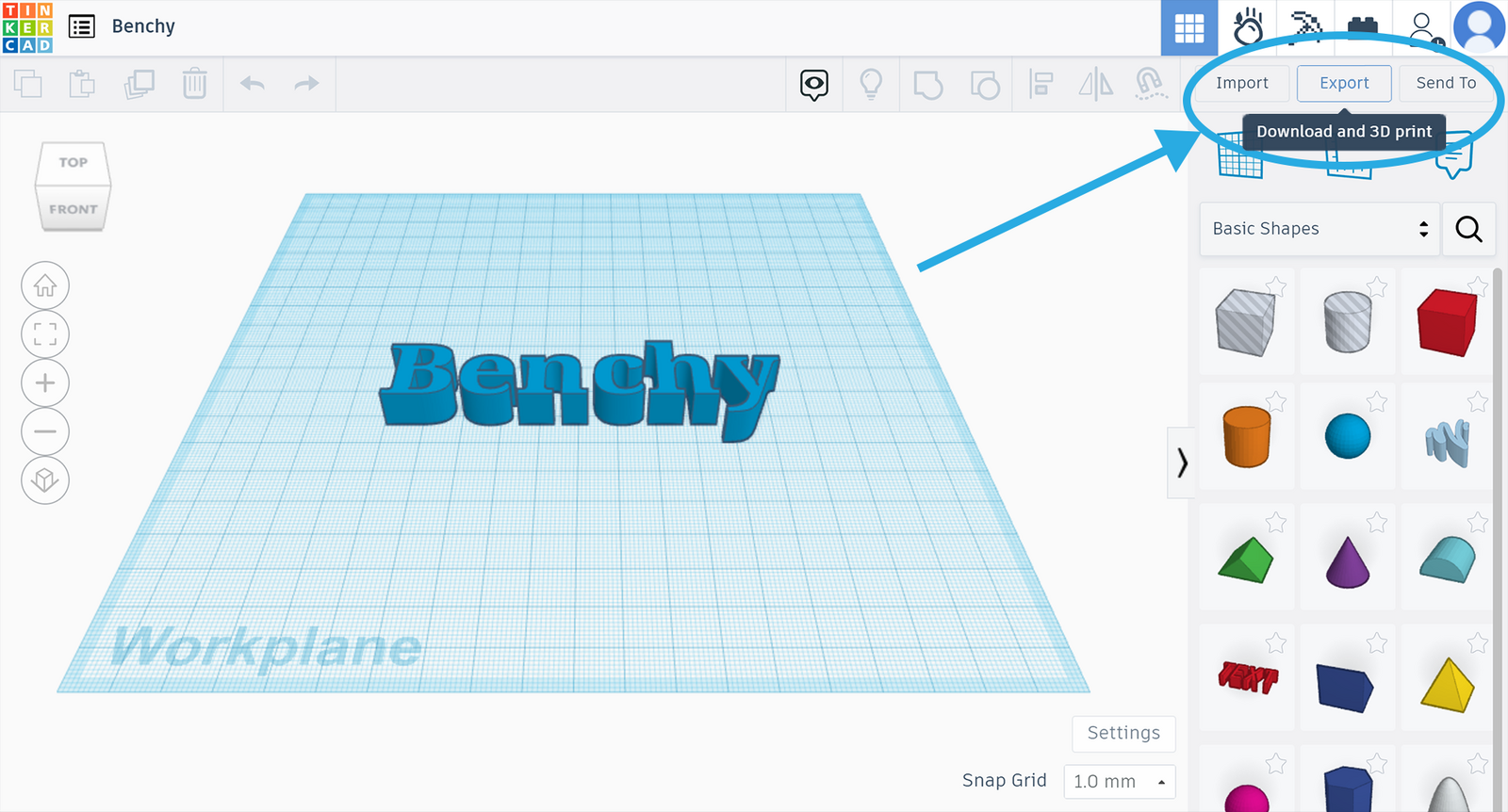Click the Group shapes icon
The height and width of the screenshot is (812, 1508).
(x=928, y=85)
